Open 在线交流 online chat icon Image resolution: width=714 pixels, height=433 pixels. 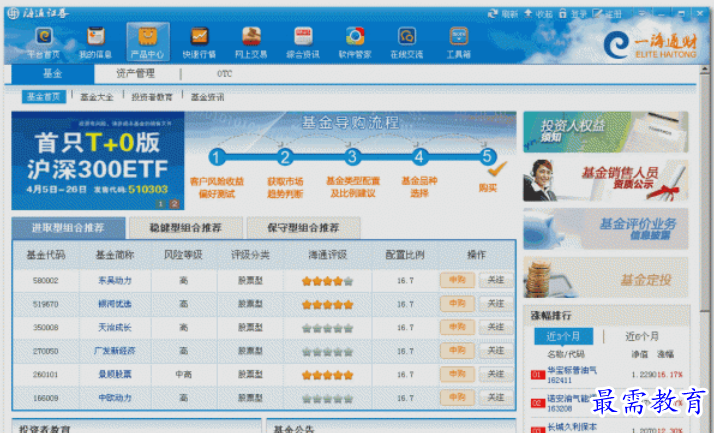[x=407, y=42]
